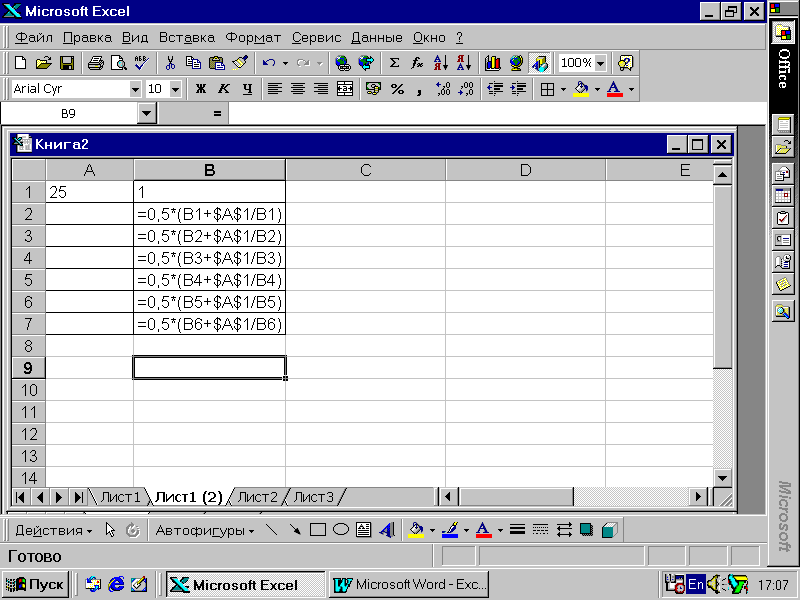Copy selection with the Copy icon

pos(193,63)
